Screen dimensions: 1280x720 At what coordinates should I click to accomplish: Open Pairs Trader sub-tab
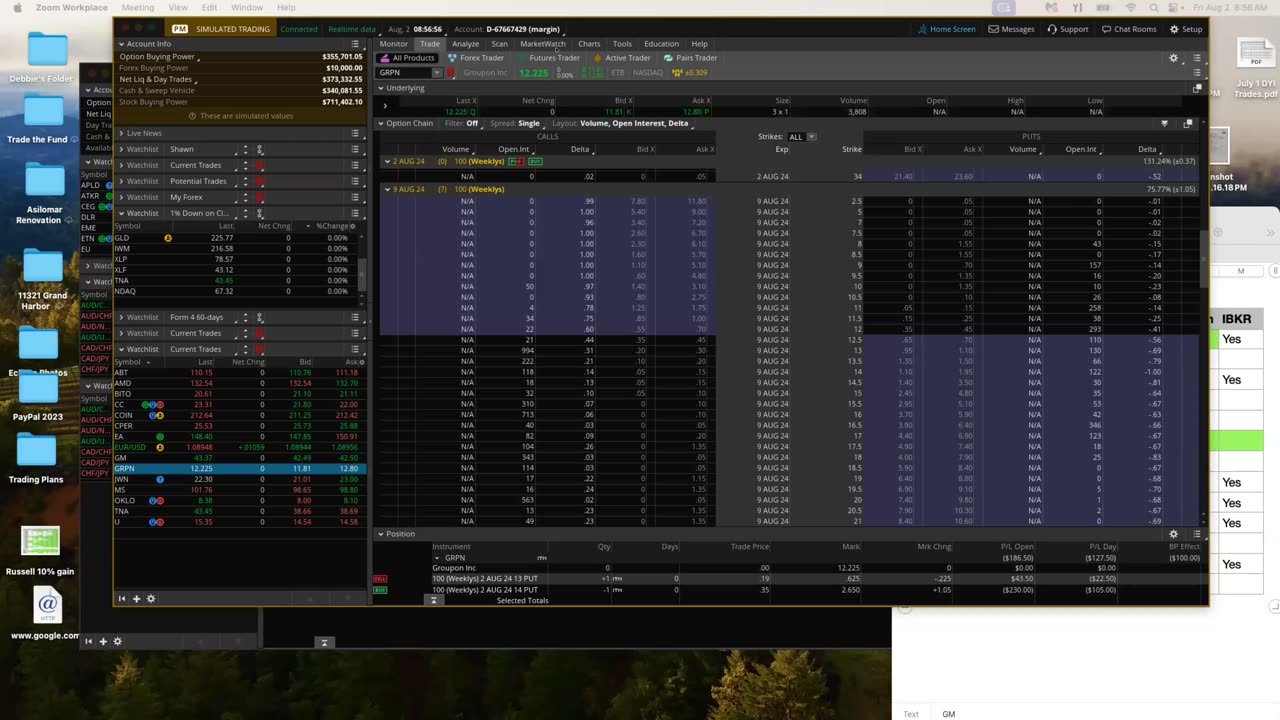coord(690,58)
